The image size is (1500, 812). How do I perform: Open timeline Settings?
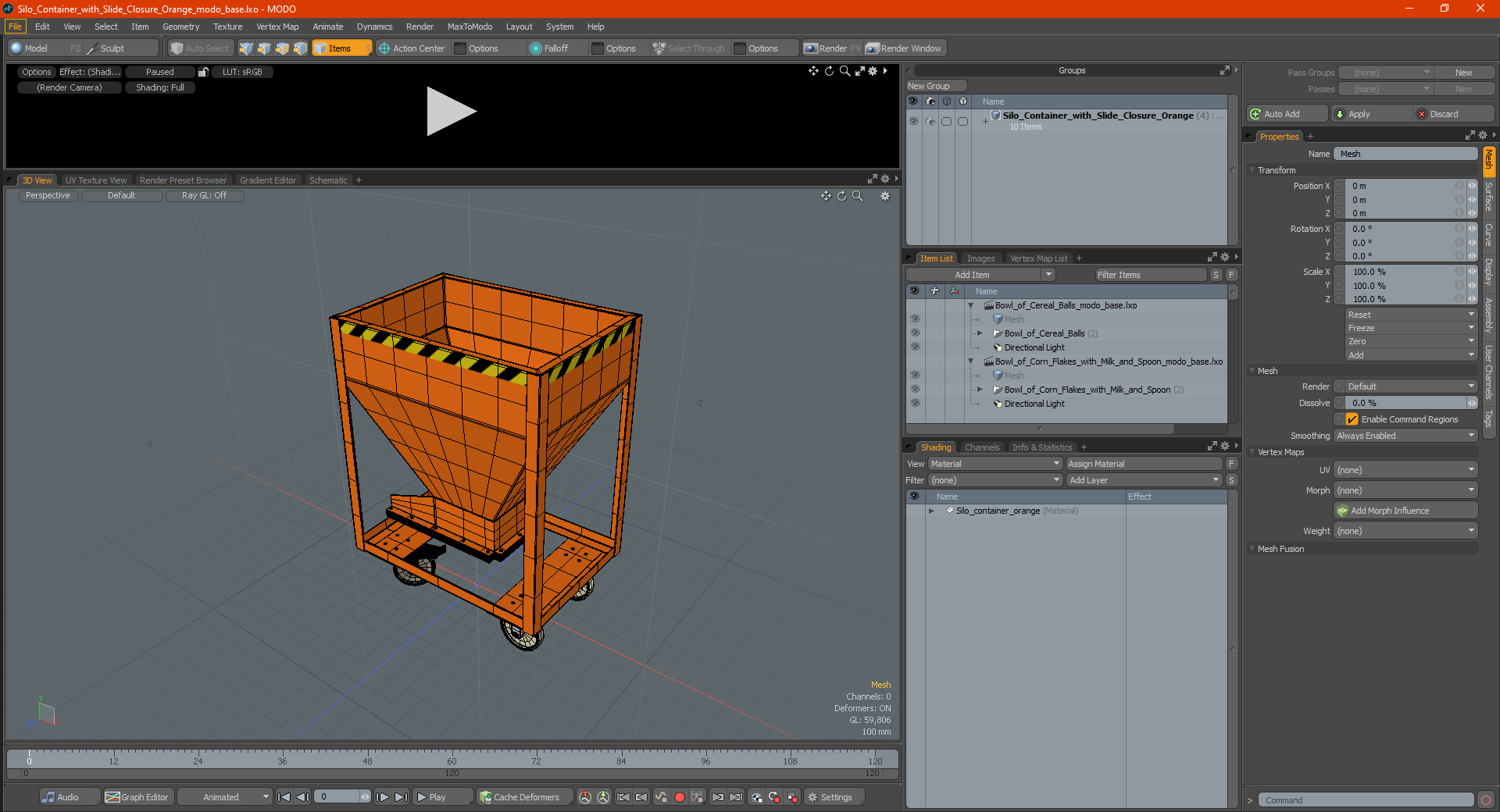pyautogui.click(x=834, y=797)
